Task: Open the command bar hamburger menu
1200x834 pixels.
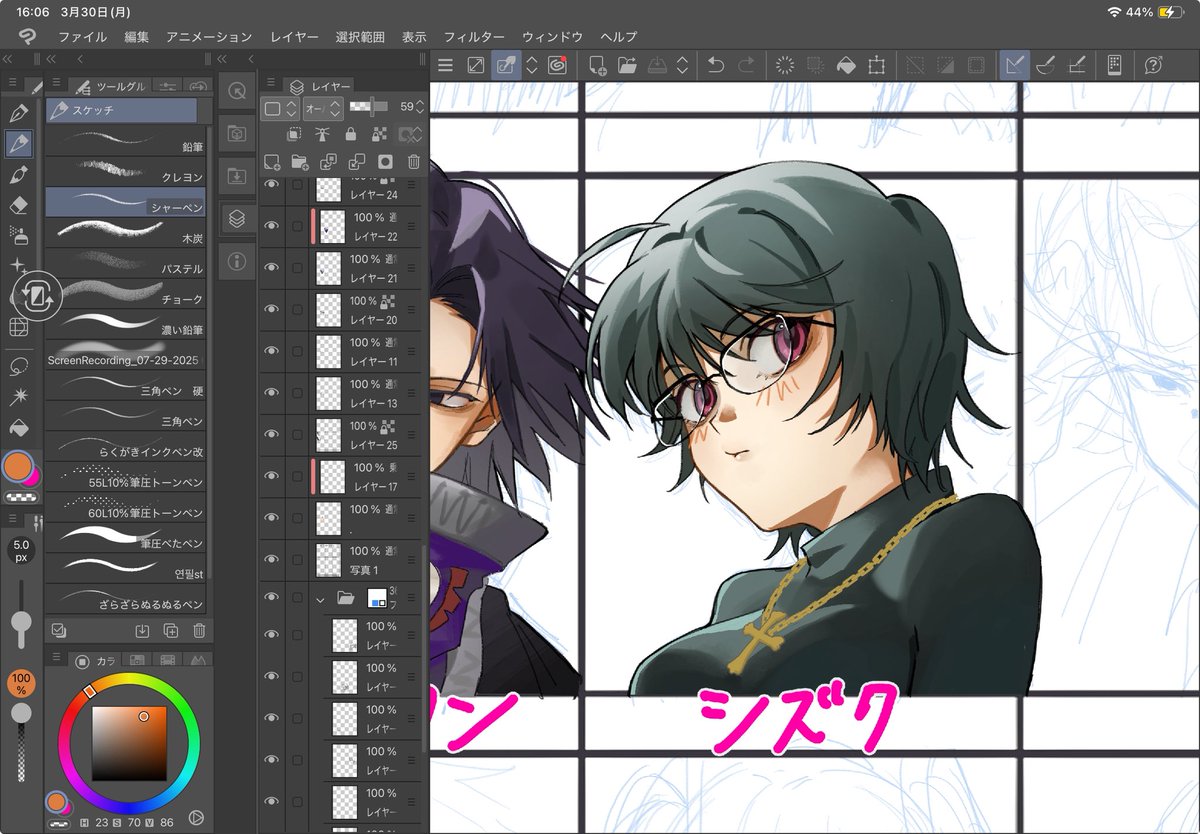Action: point(446,65)
